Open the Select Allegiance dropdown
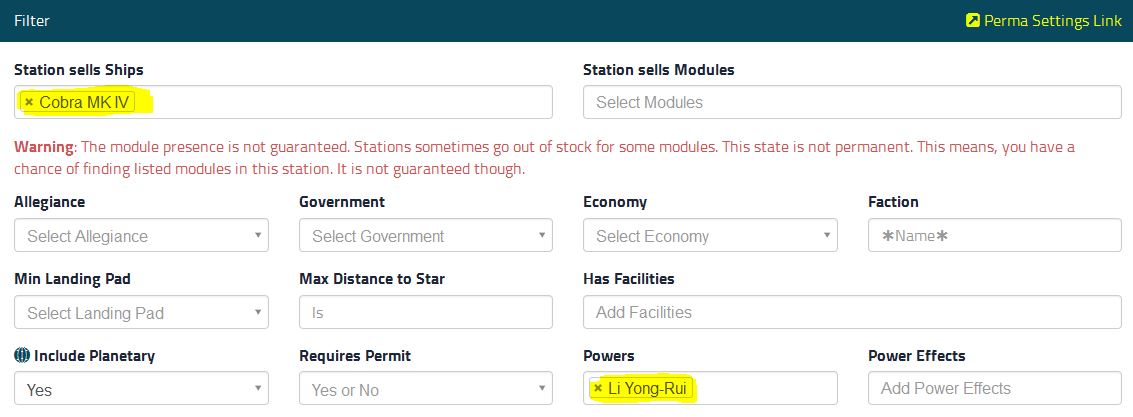Screen dimensions: 1133x417 click(x=142, y=236)
